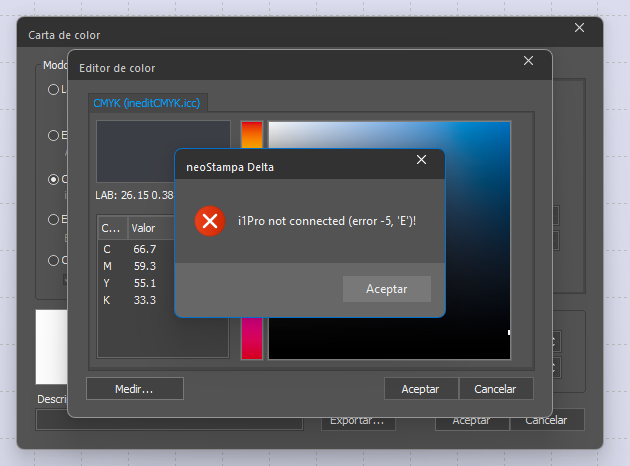This screenshot has width=630, height=466.
Task: Click the red error icon in the dialog
Action: pyautogui.click(x=210, y=221)
